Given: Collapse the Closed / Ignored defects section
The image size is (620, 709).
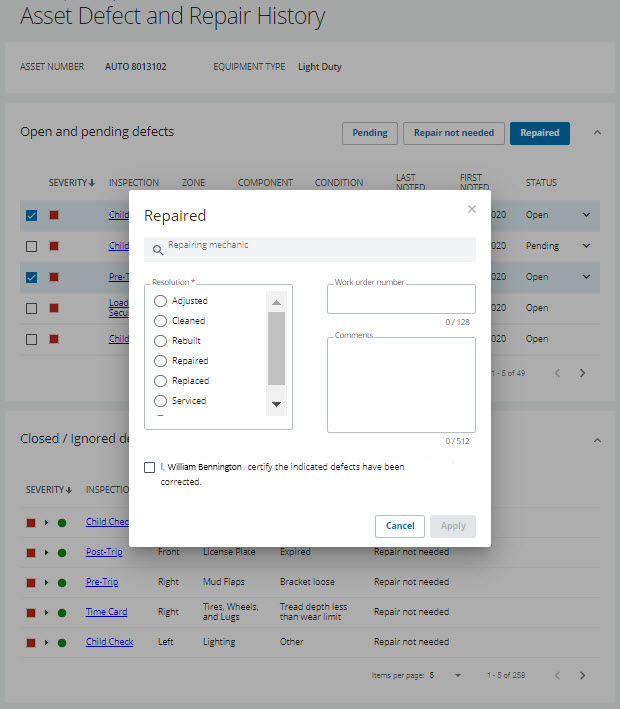Looking at the screenshot, I should 597,440.
